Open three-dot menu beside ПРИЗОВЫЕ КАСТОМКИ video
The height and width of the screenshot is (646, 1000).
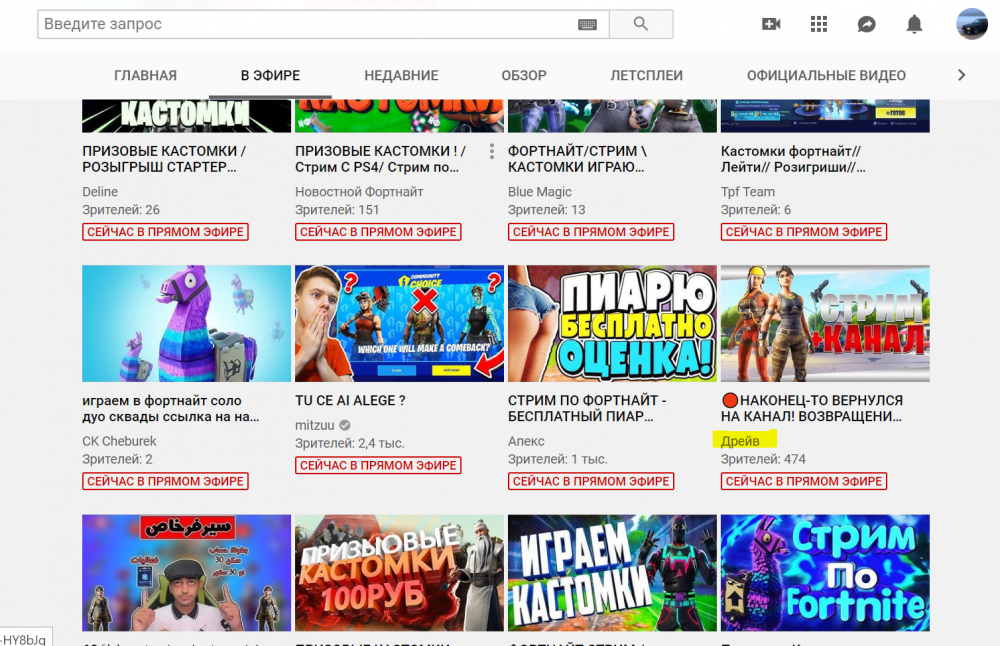491,152
